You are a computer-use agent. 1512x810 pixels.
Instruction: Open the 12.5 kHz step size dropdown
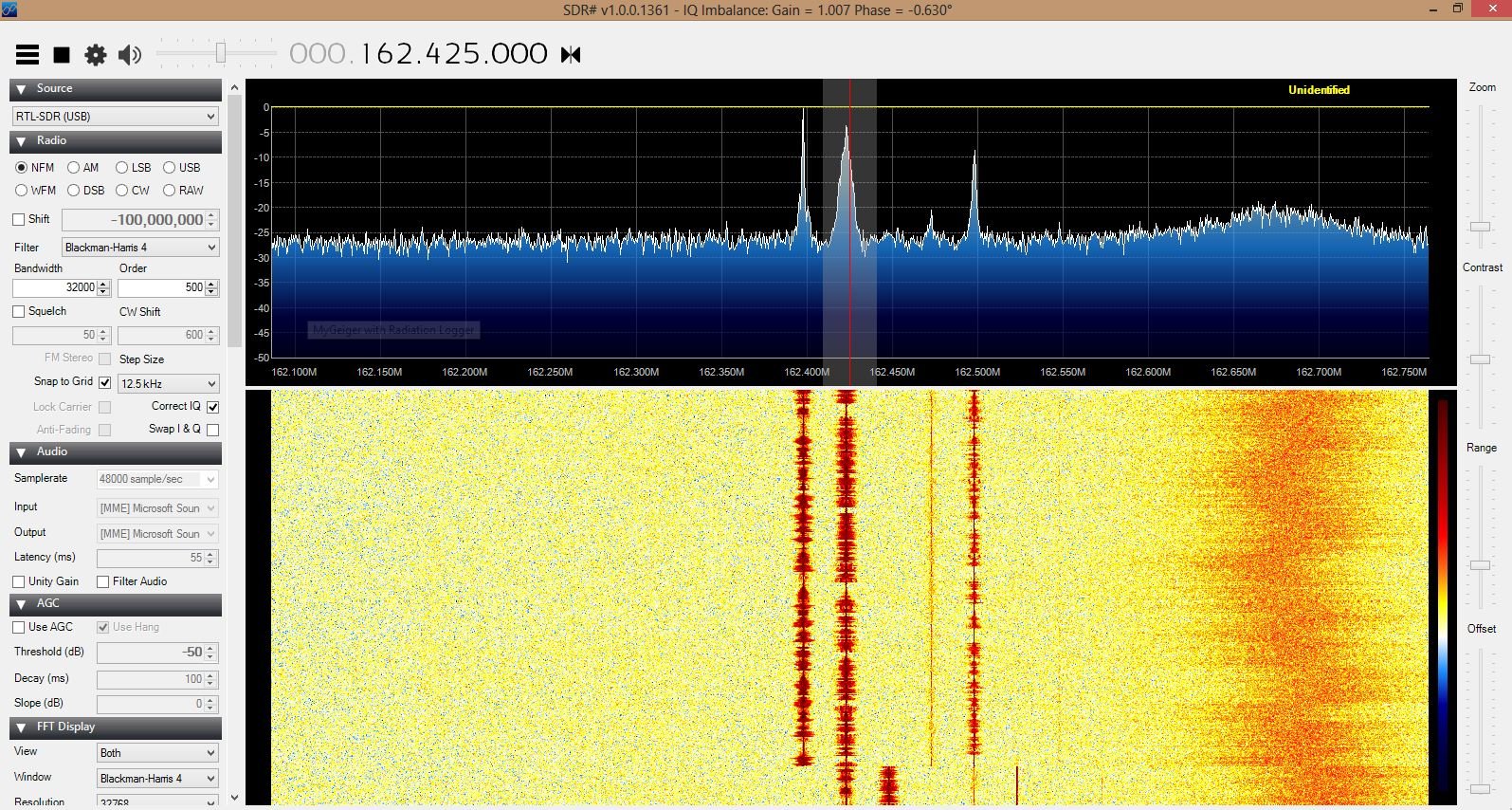168,384
